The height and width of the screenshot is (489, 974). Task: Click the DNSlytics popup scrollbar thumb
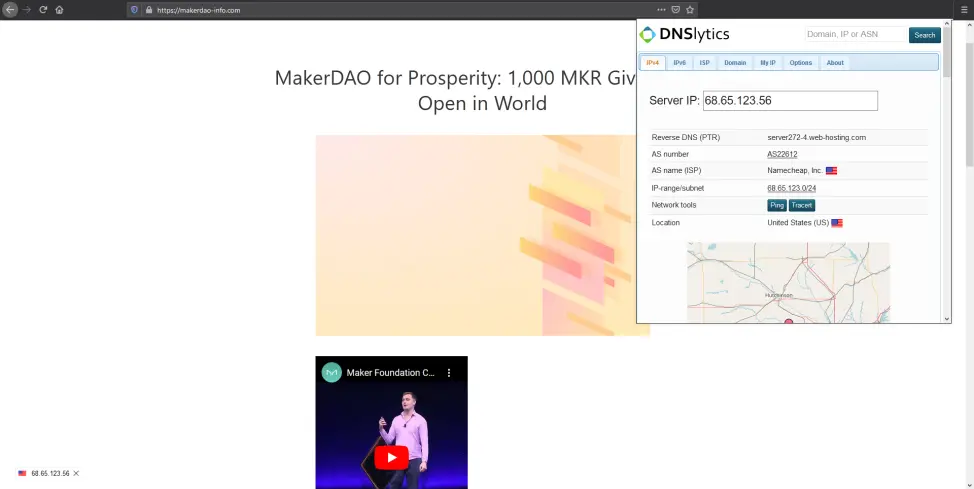pos(947,52)
